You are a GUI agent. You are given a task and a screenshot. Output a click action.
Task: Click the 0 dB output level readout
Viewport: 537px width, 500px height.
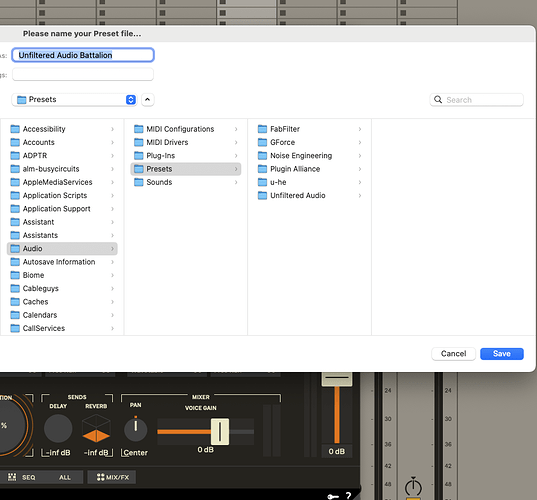point(337,451)
